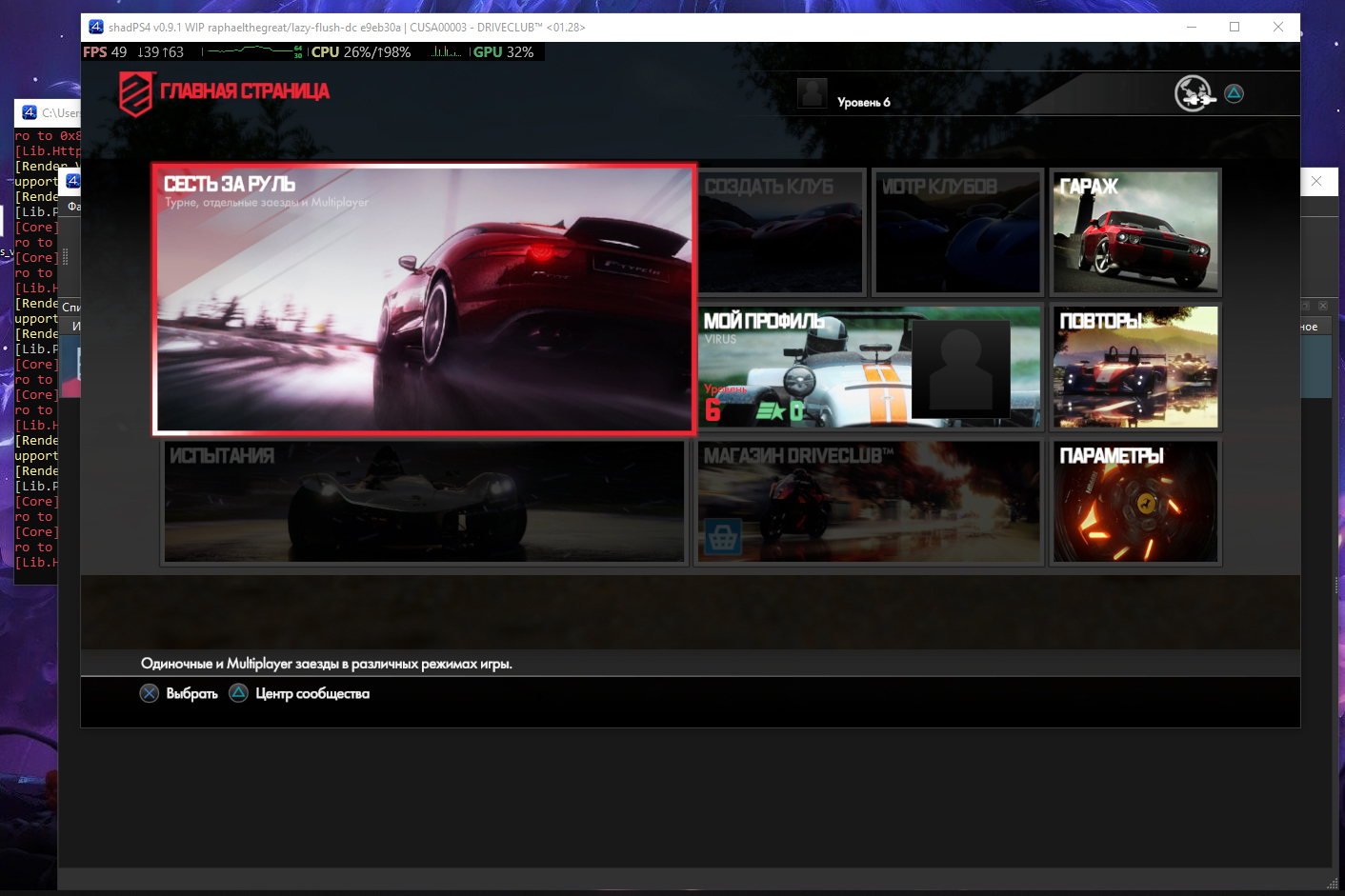Open the dimmed clubs tile beside СОЗДАТЬ КЛУБ
The width and height of the screenshot is (1345, 896).
tap(957, 232)
